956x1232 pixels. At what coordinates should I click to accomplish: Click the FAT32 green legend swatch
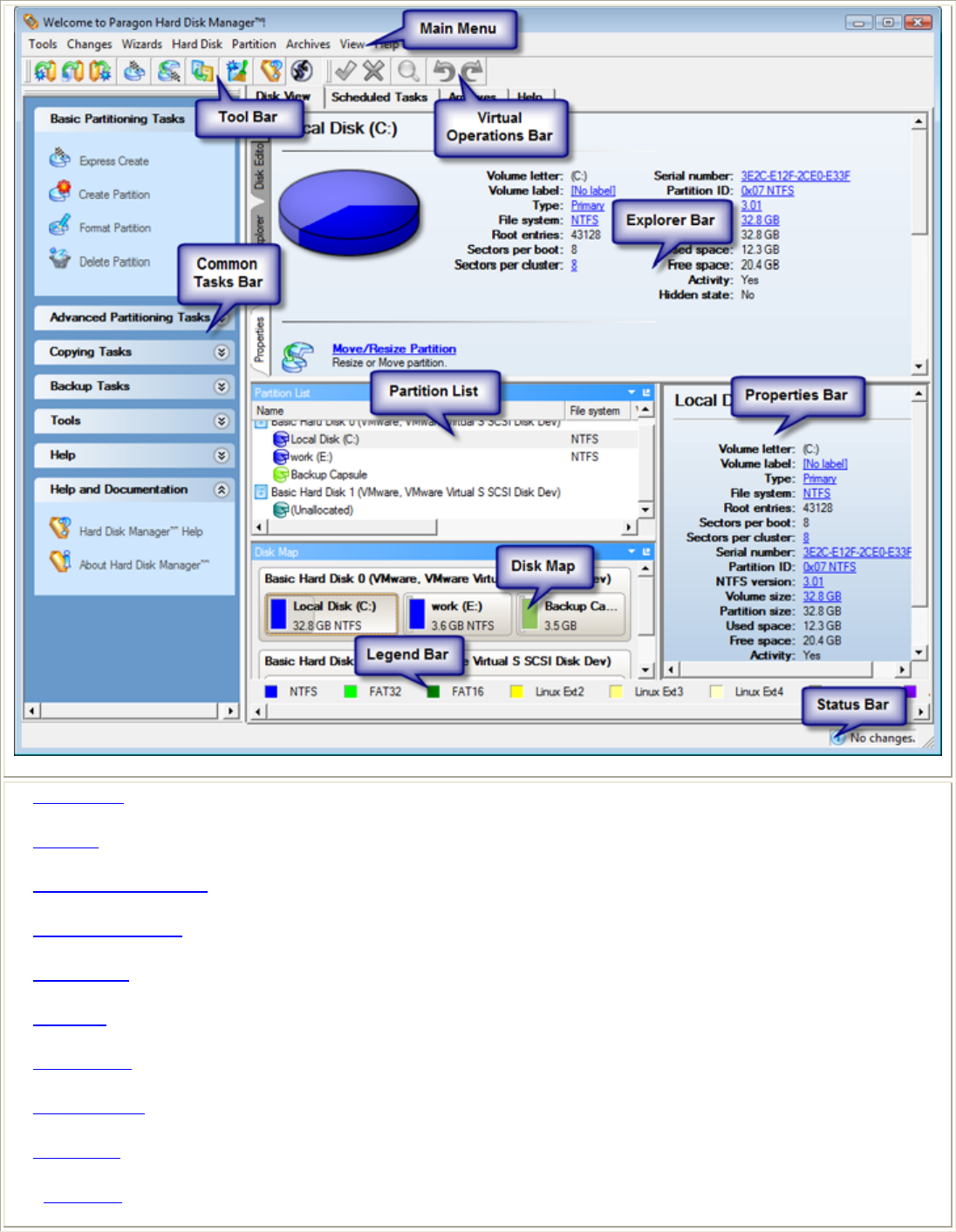(x=351, y=691)
